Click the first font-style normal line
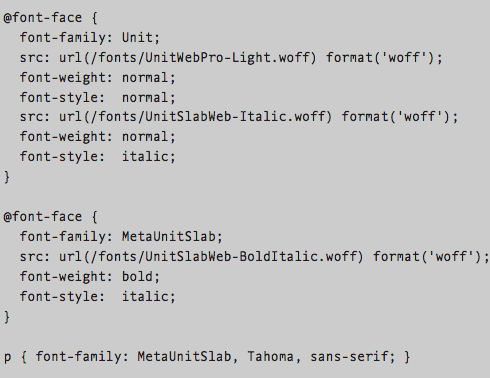This screenshot has width=490, height=378. [97, 98]
